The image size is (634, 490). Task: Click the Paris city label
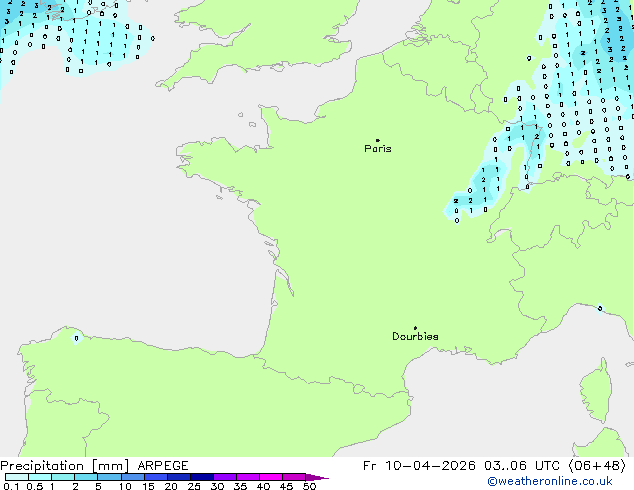tap(378, 149)
